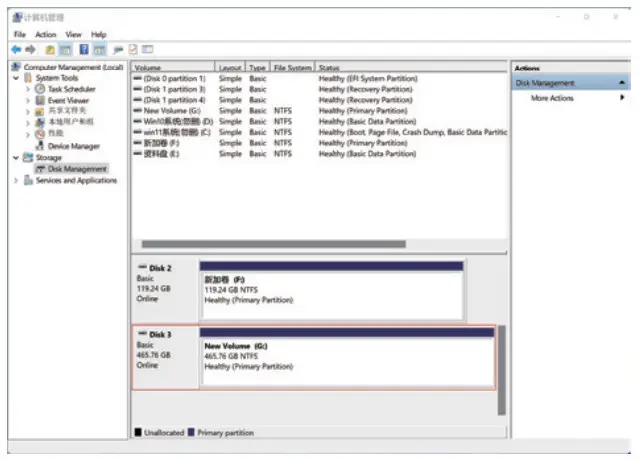Viewport: 640px width, 460px height.
Task: Select the (E:) volume row in list
Action: pyautogui.click(x=320, y=153)
